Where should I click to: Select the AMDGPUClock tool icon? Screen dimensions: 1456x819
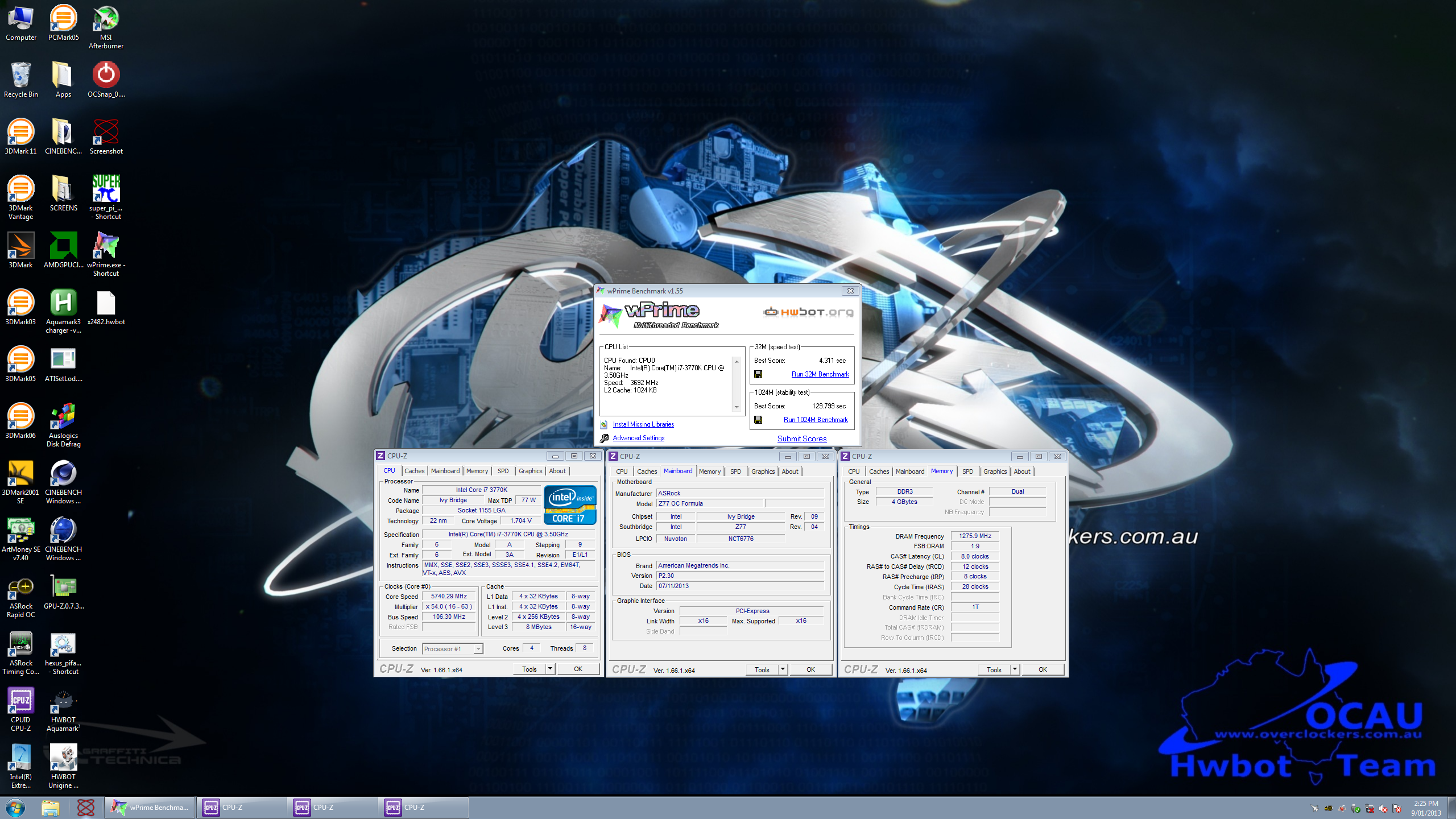[63, 251]
